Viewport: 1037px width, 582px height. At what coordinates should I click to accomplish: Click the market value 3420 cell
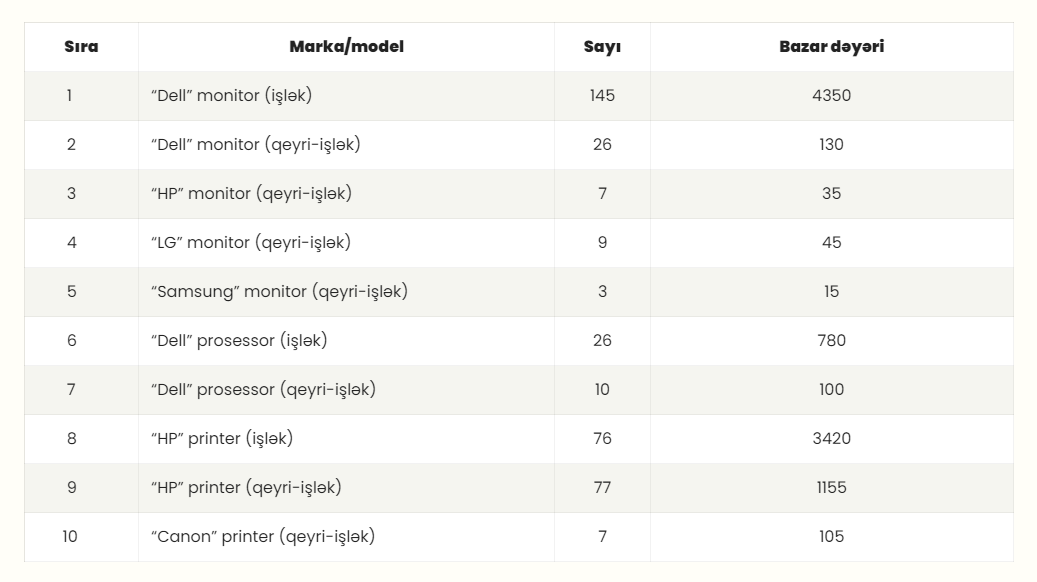click(831, 439)
